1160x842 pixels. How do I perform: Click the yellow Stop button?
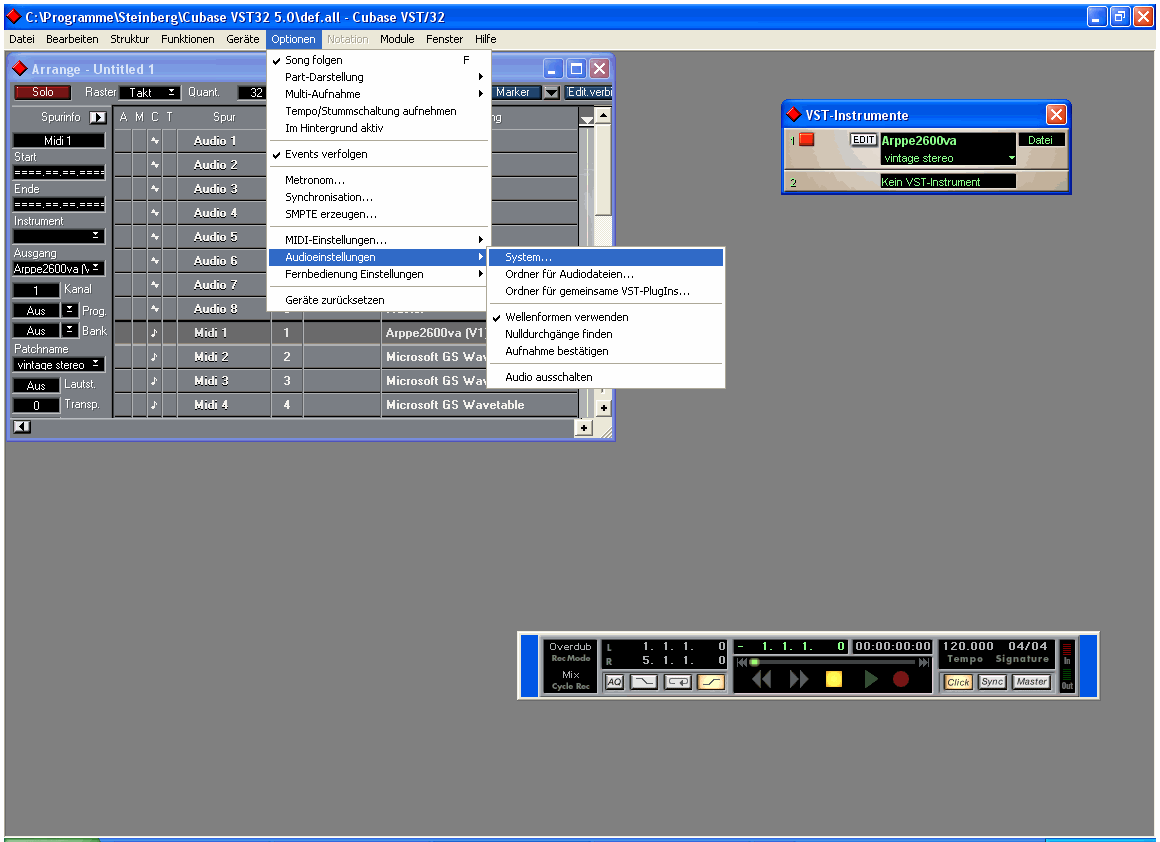pos(834,678)
